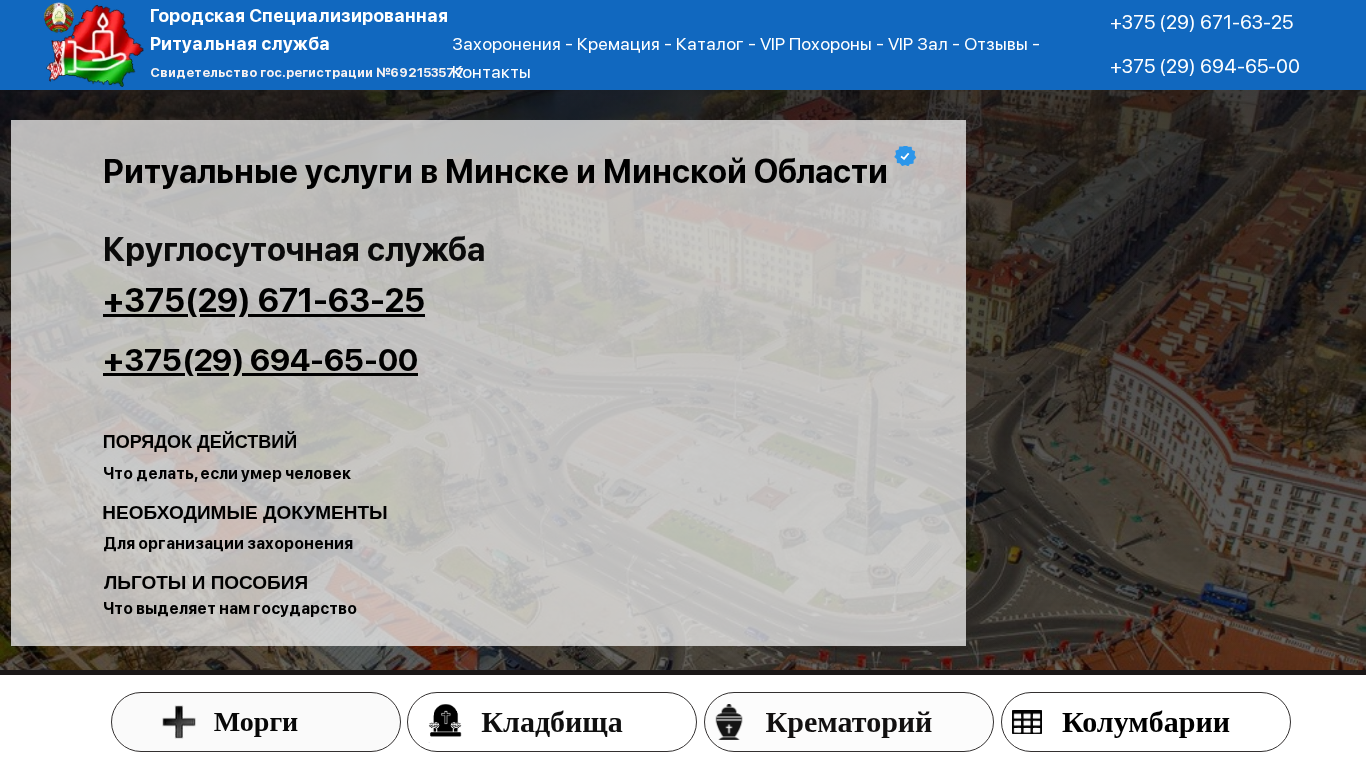The height and width of the screenshot is (768, 1366).
Task: Open the VIP Зал menu item
Action: pyautogui.click(x=917, y=44)
